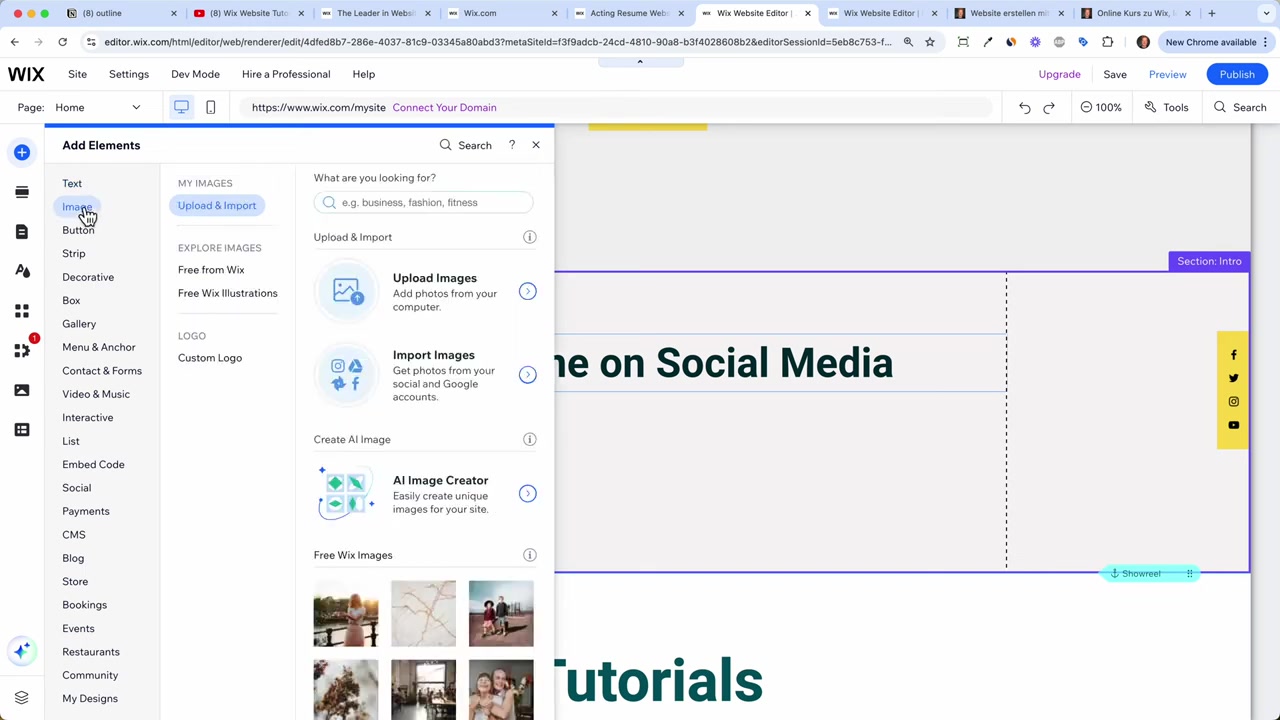
Task: Open the Add Elements plus icon in sidebar
Action: point(22,152)
